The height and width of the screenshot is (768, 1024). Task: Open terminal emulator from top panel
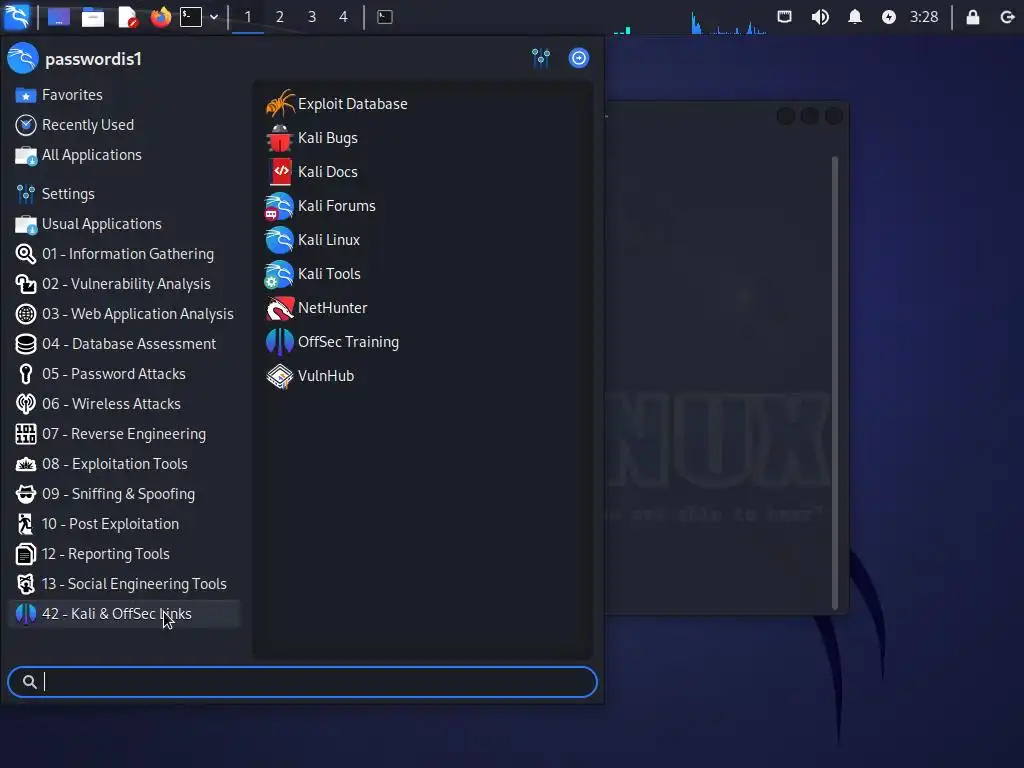(x=191, y=17)
